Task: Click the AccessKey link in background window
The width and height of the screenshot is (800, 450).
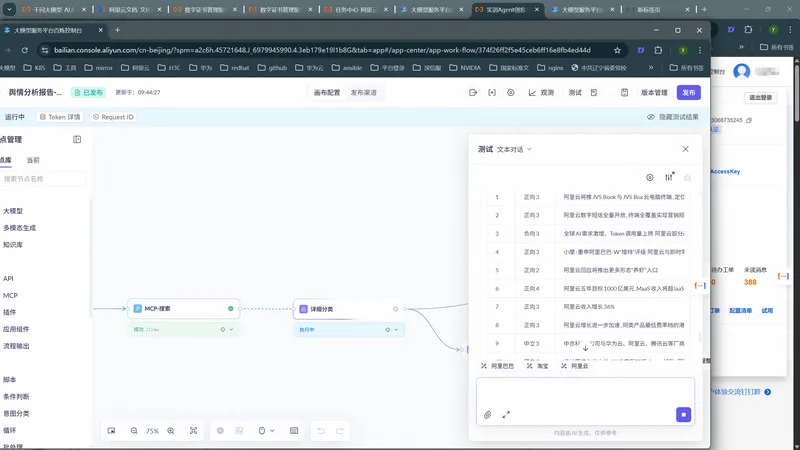Action: coord(724,171)
